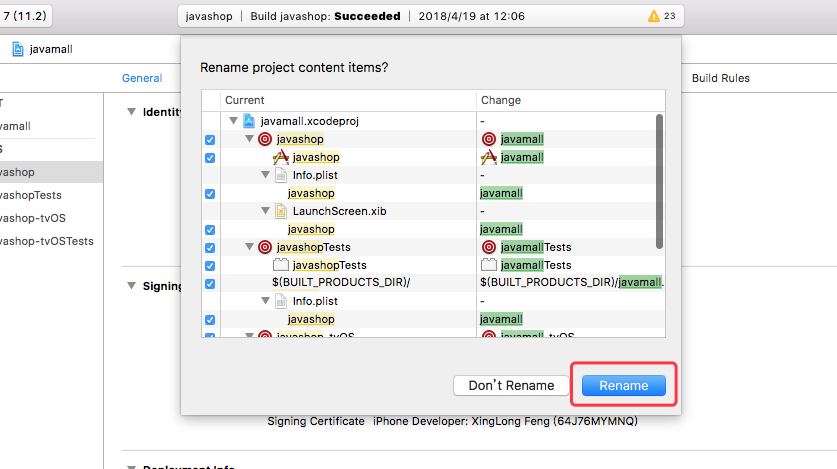Click the javamallTests bundle icon in Change column
837x469 pixels.
tap(489, 265)
